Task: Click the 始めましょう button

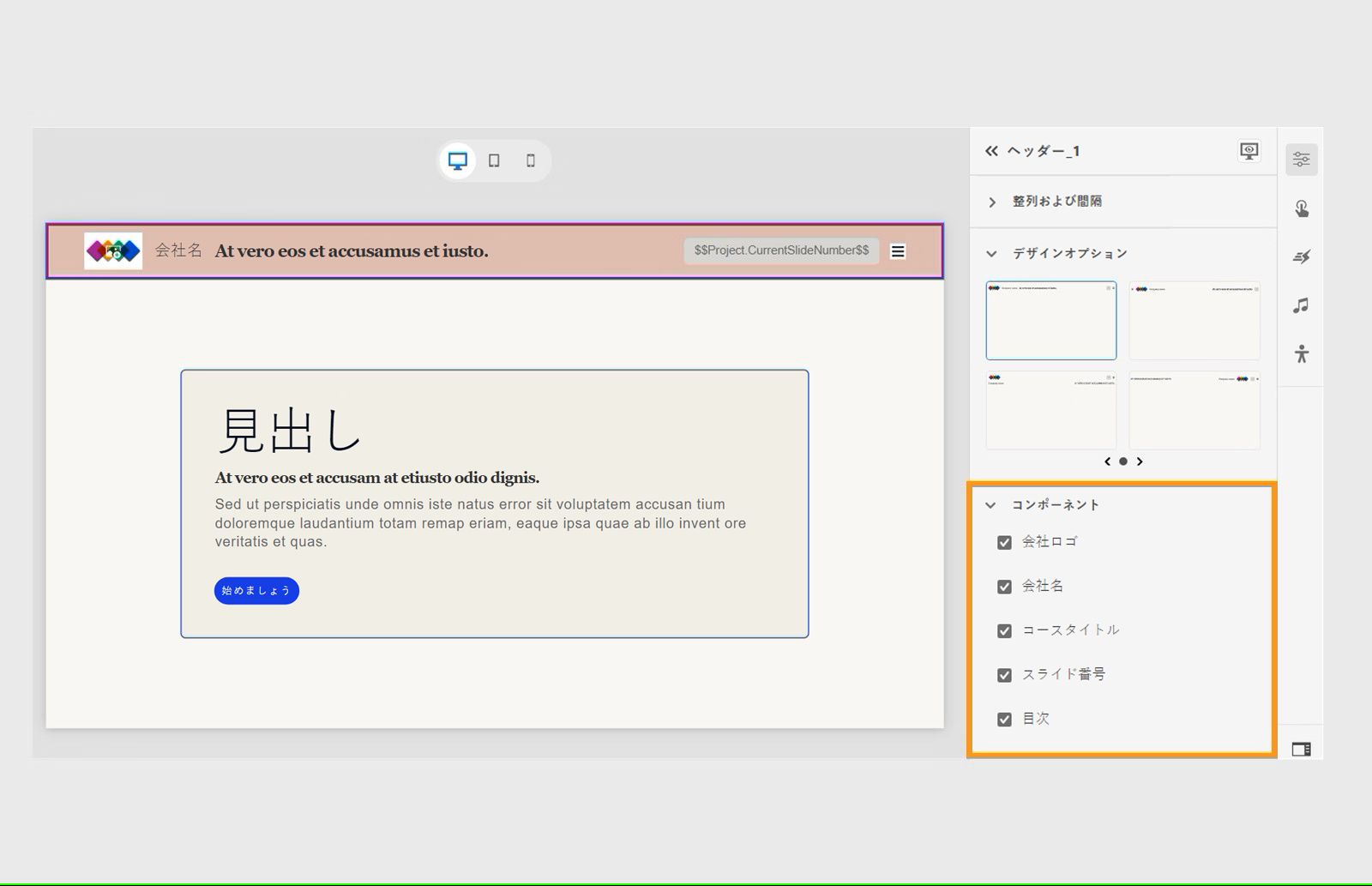Action: pyautogui.click(x=256, y=591)
